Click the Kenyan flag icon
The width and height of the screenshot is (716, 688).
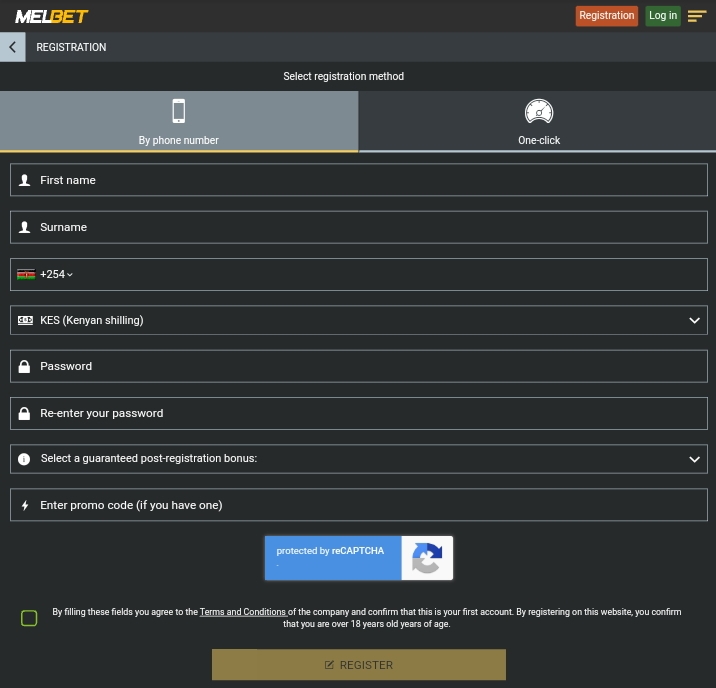[26, 274]
